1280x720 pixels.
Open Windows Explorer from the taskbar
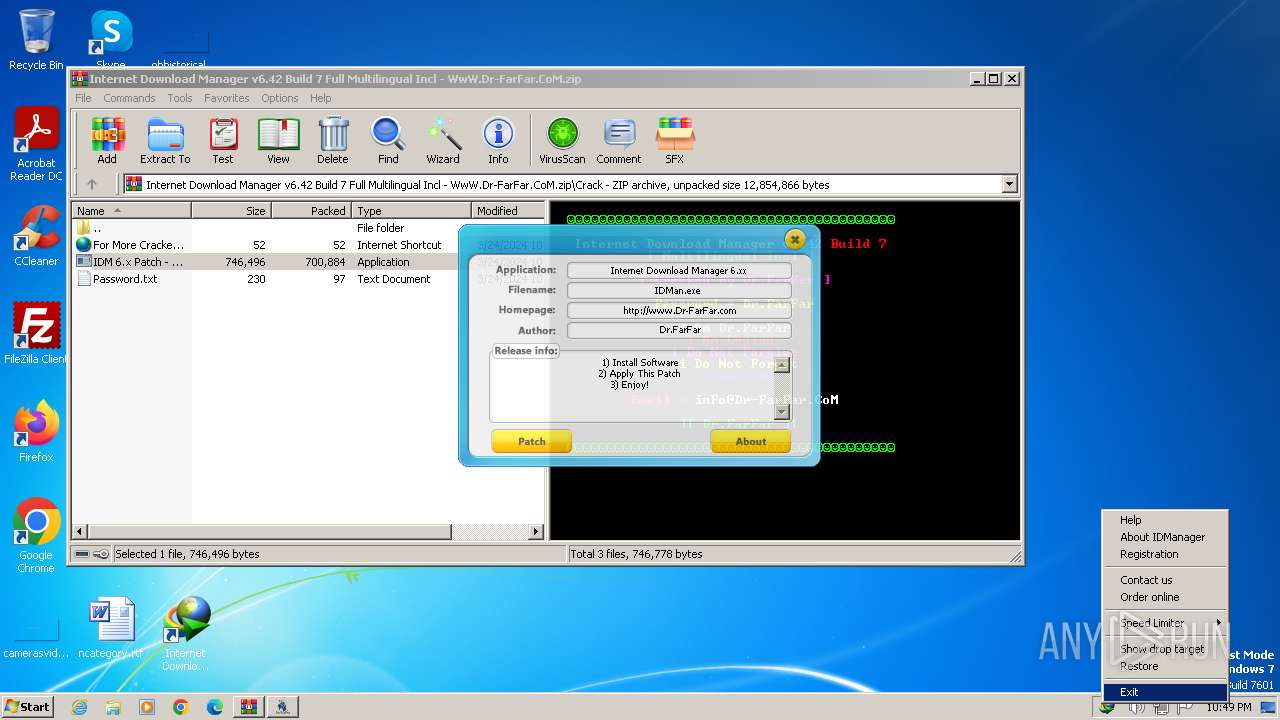113,707
